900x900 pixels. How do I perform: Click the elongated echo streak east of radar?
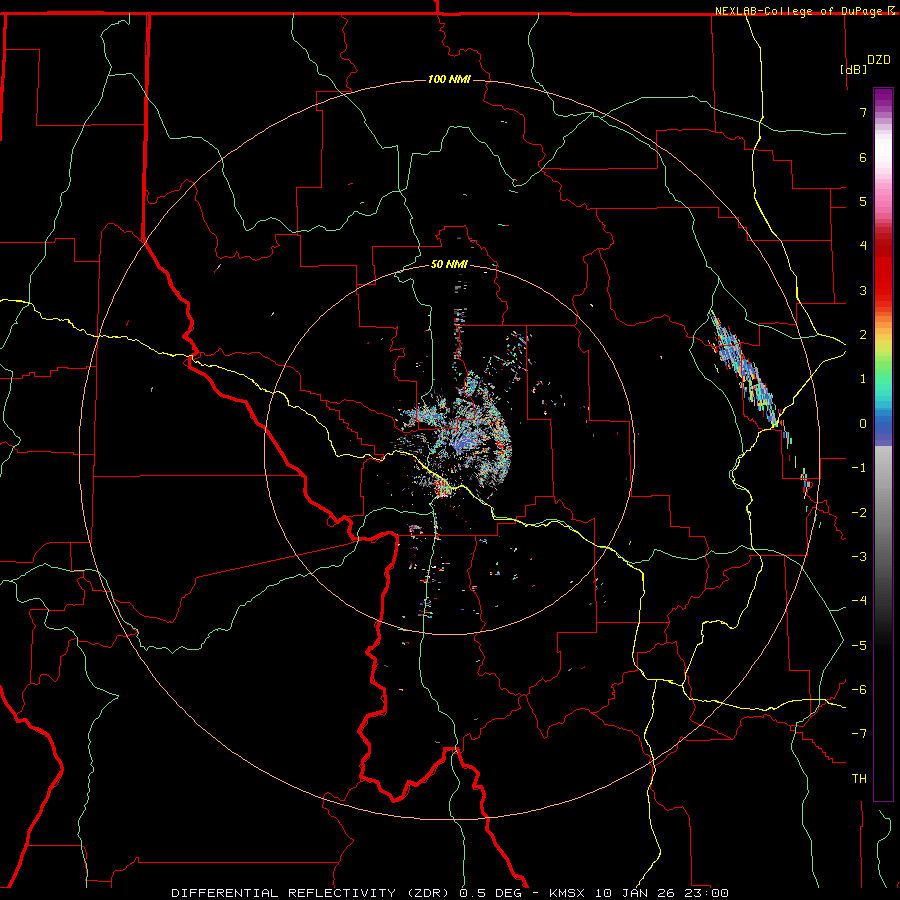(x=744, y=370)
